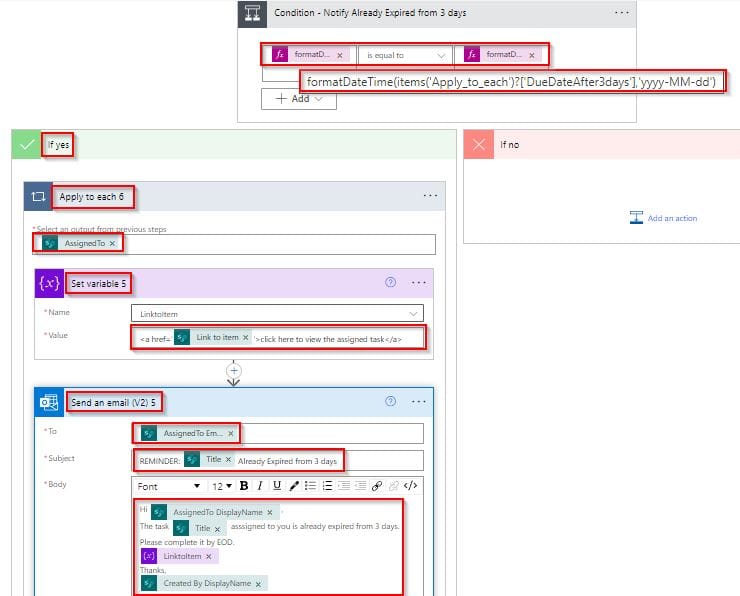The image size is (740, 596).
Task: Click the LinktoItem variable token in the body
Action: 179,556
